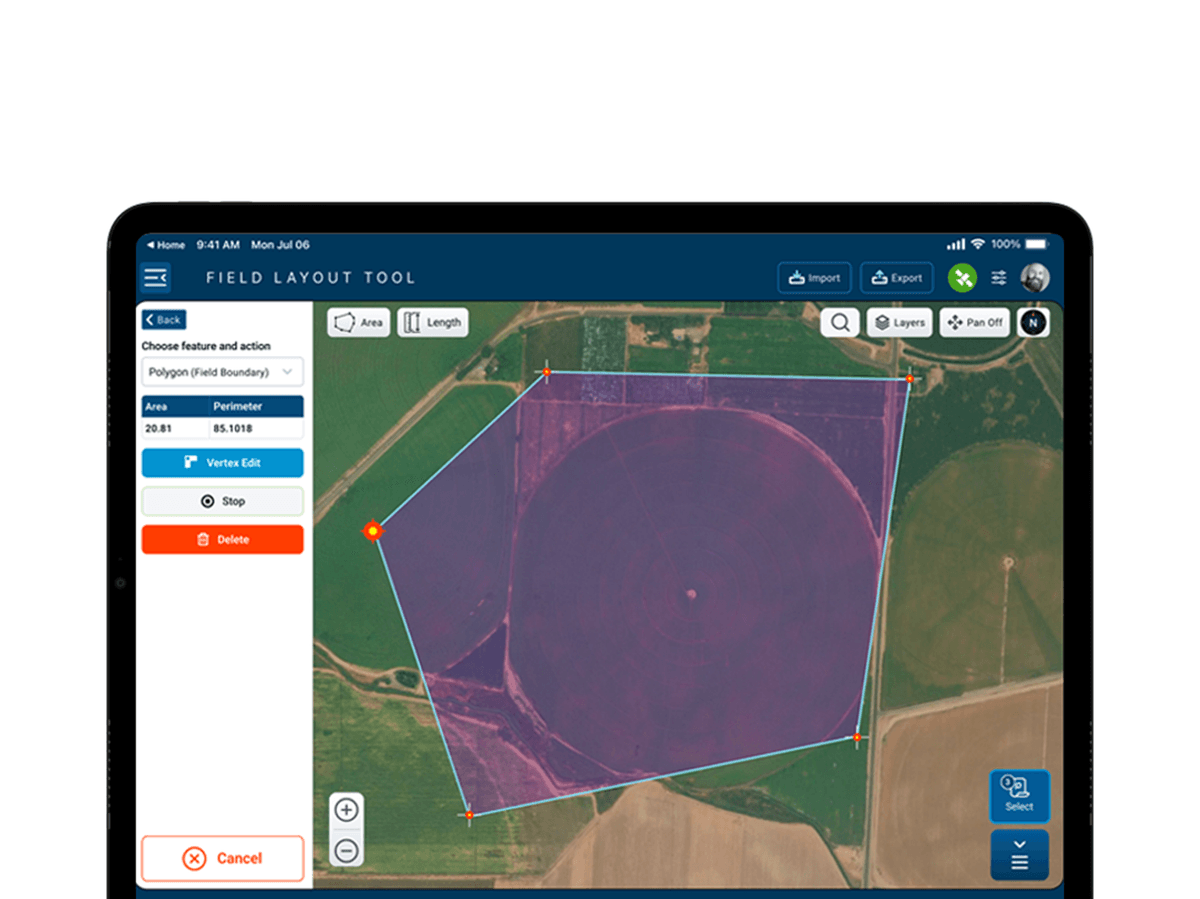Open the Layers panel
Viewport: 1200px width, 899px height.
pyautogui.click(x=899, y=322)
